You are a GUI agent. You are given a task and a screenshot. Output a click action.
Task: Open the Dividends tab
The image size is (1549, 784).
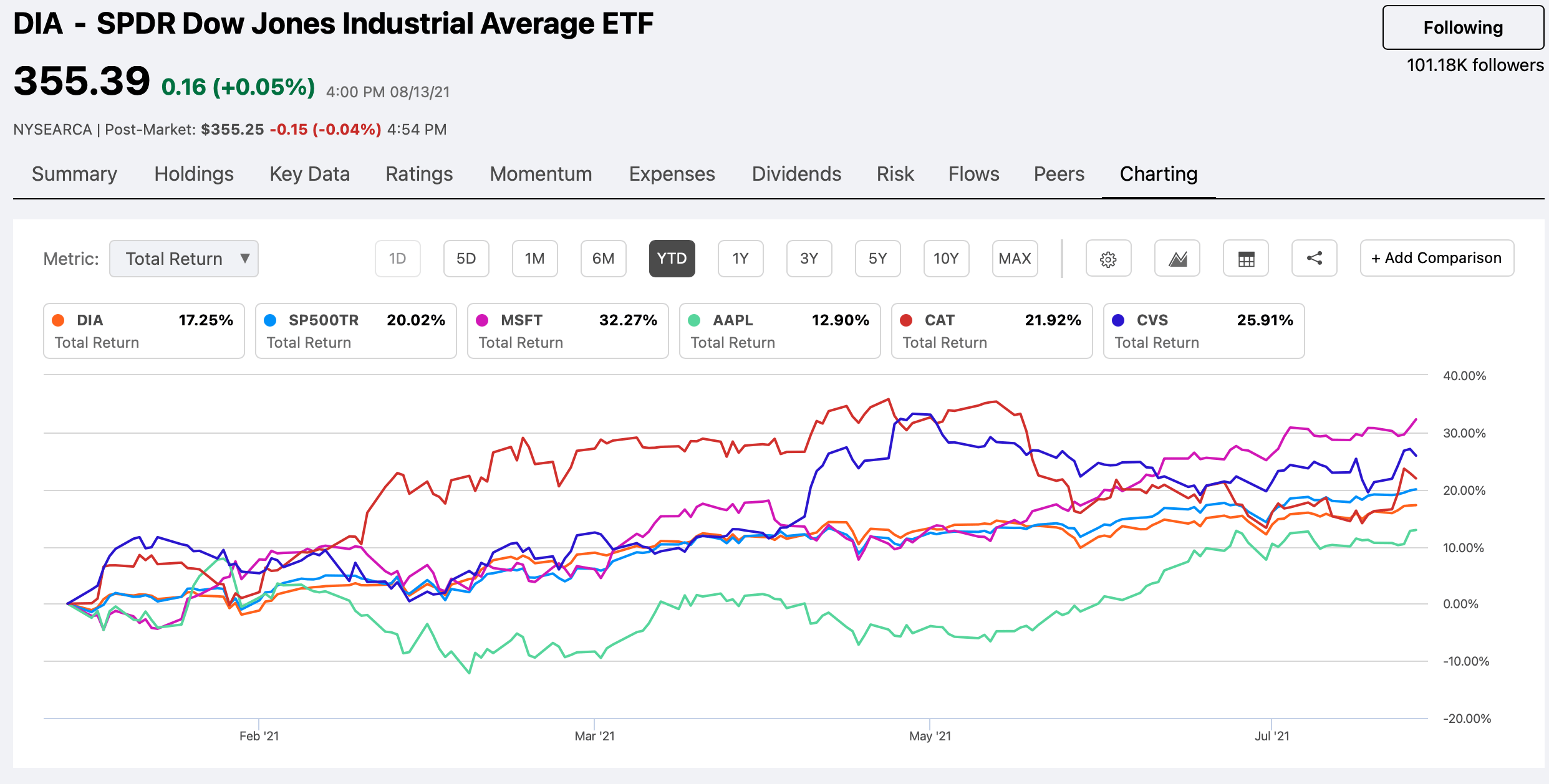(796, 174)
